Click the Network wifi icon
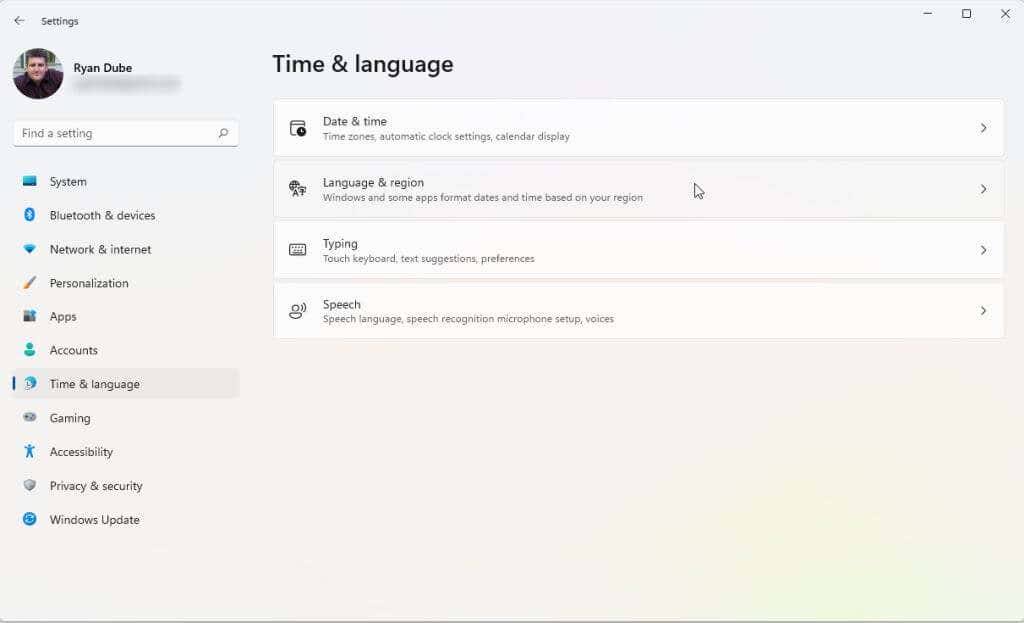The image size is (1024, 623). 29,249
